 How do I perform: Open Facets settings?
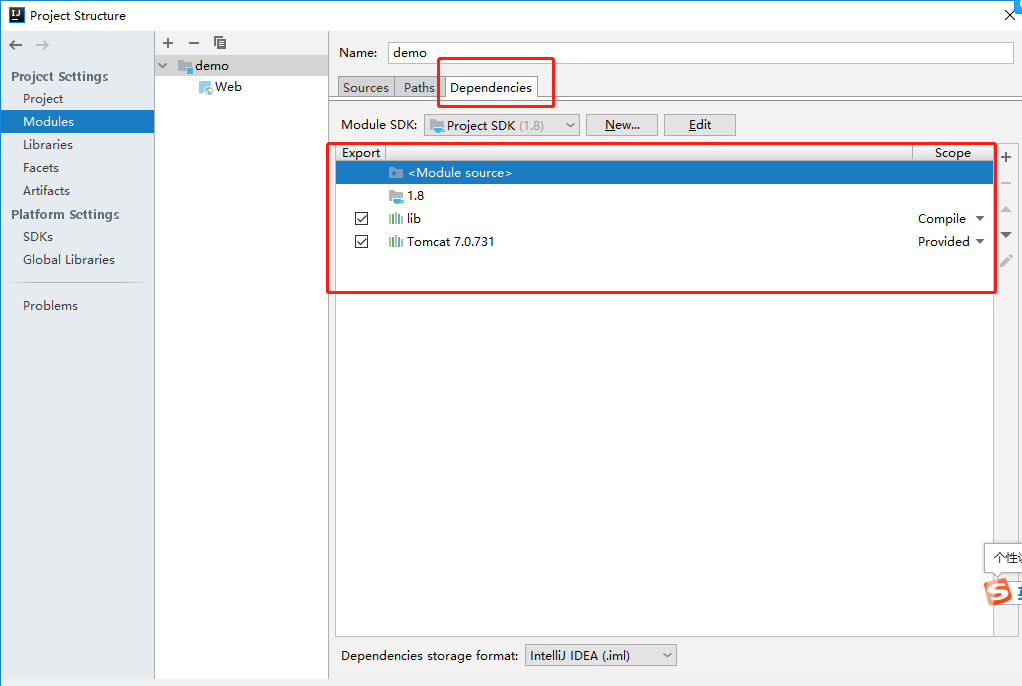click(x=40, y=168)
